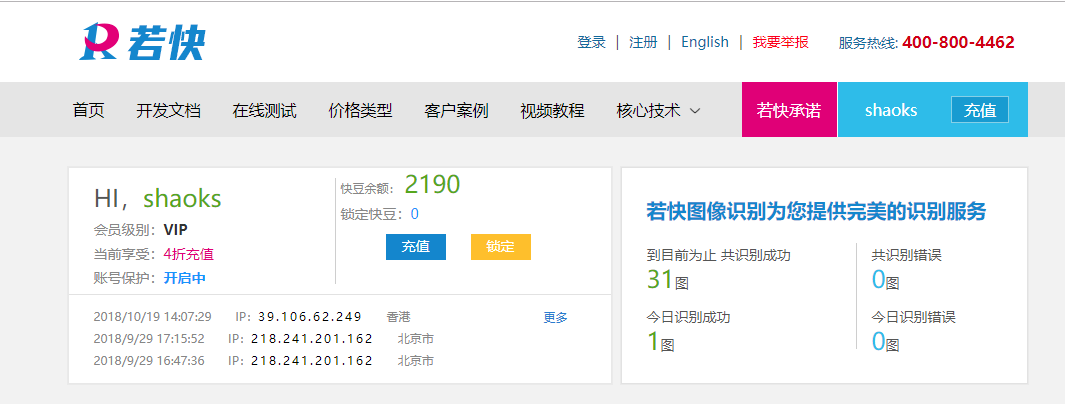Click green shaoks greeting name

click(x=183, y=198)
